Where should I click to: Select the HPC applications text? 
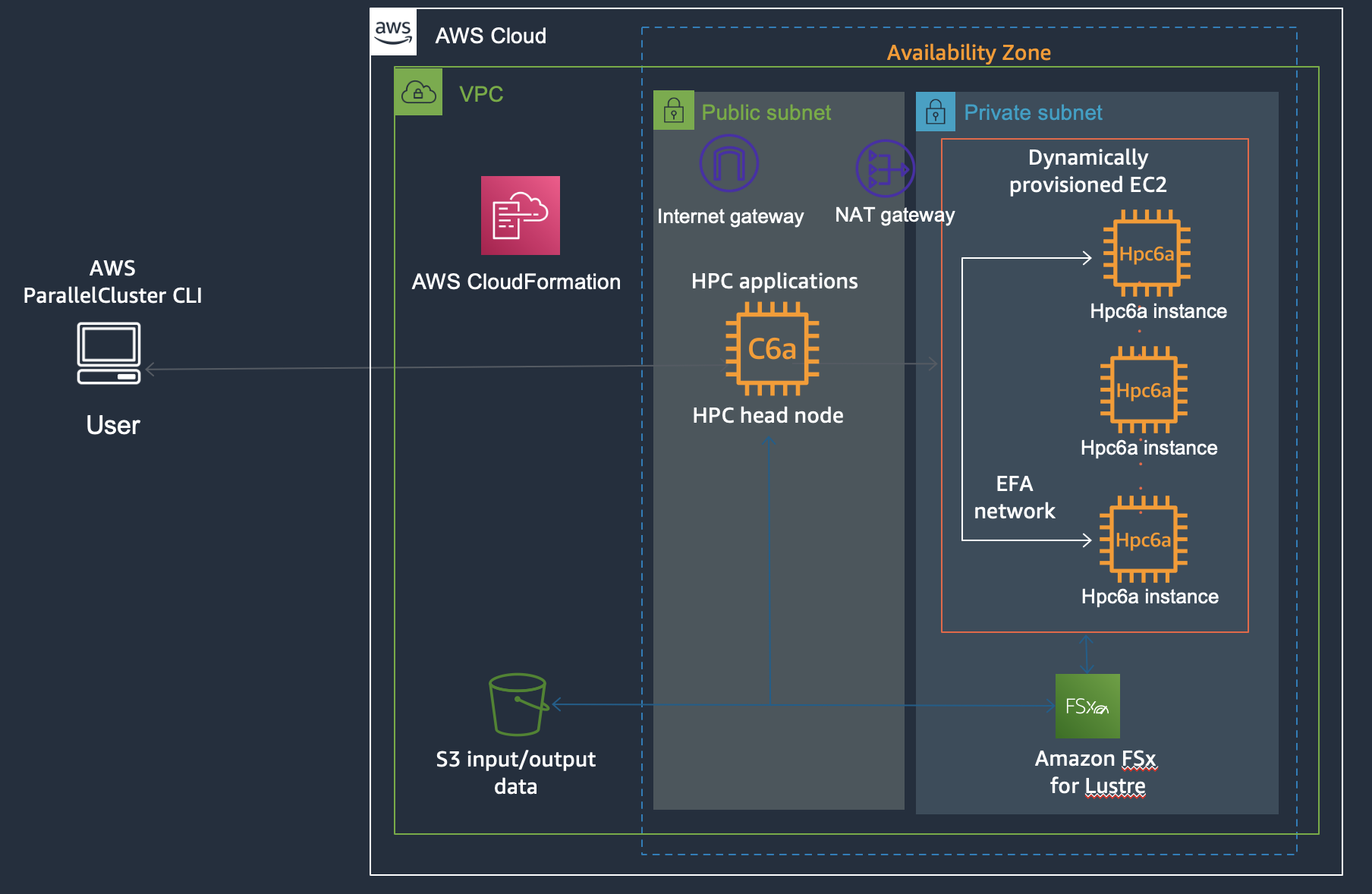tap(775, 281)
